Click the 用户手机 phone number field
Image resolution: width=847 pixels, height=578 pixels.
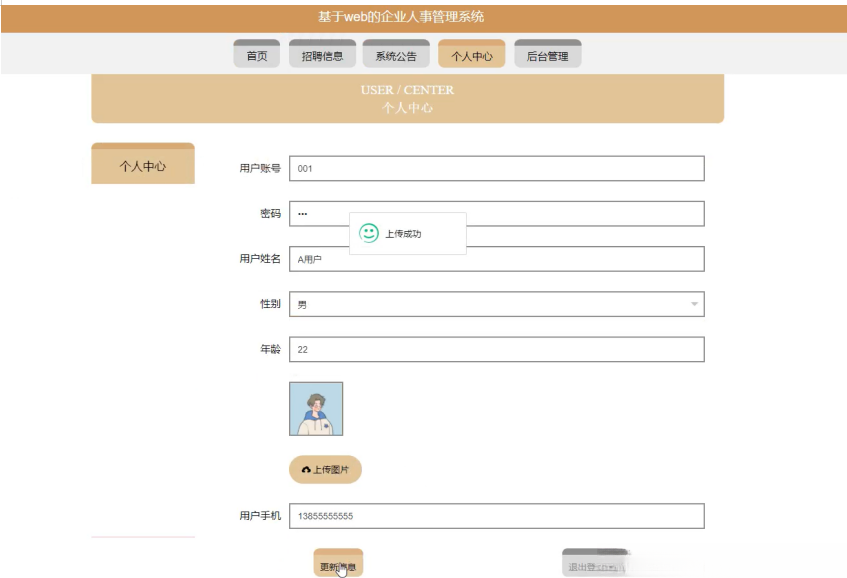[x=495, y=517]
